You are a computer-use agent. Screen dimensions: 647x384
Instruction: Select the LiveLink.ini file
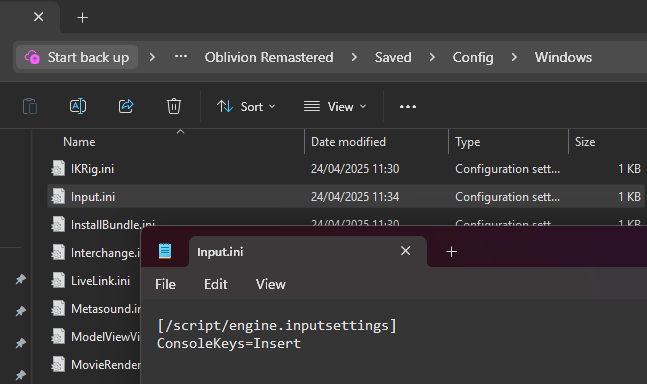(x=100, y=281)
